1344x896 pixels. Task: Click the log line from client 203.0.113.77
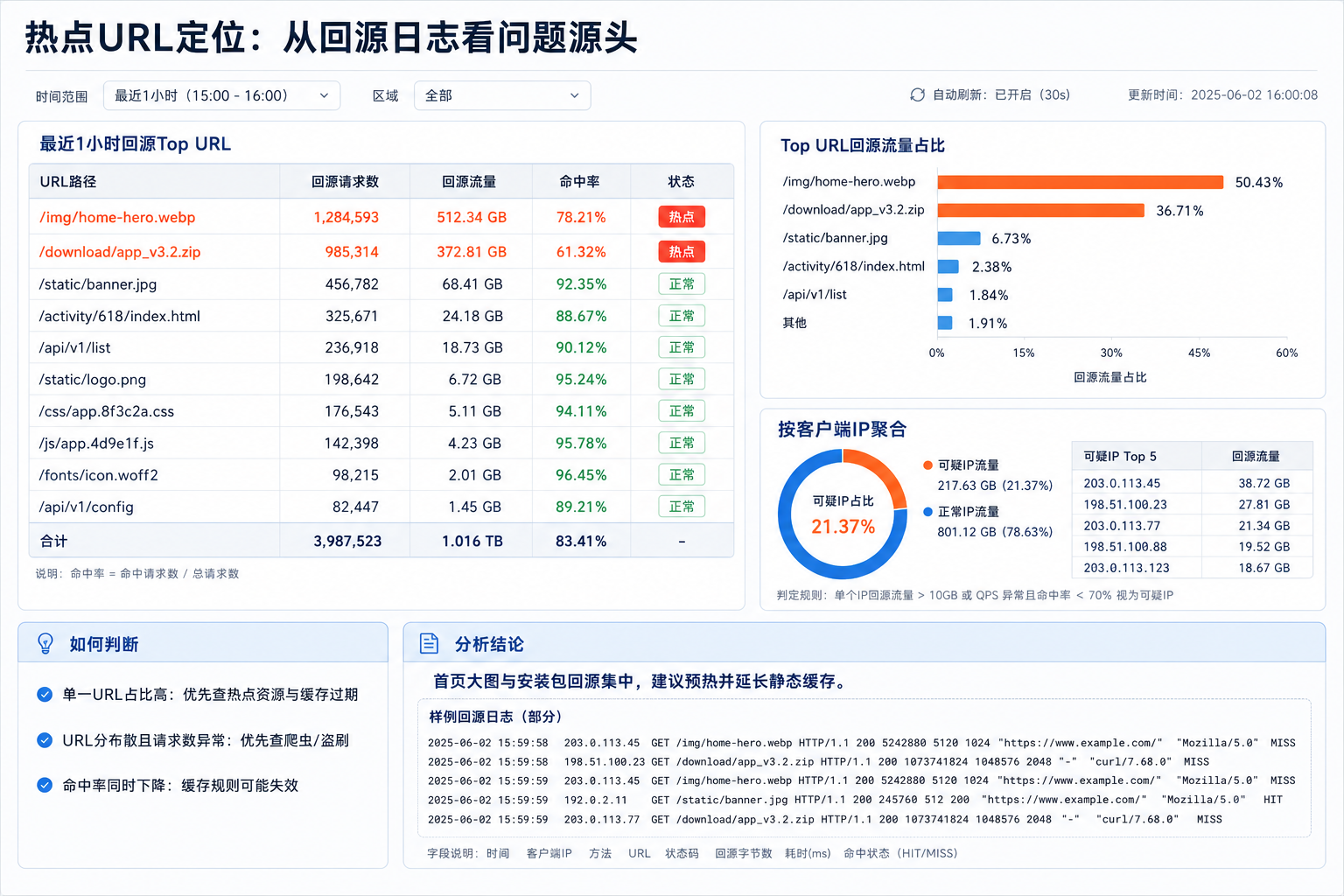(x=825, y=819)
